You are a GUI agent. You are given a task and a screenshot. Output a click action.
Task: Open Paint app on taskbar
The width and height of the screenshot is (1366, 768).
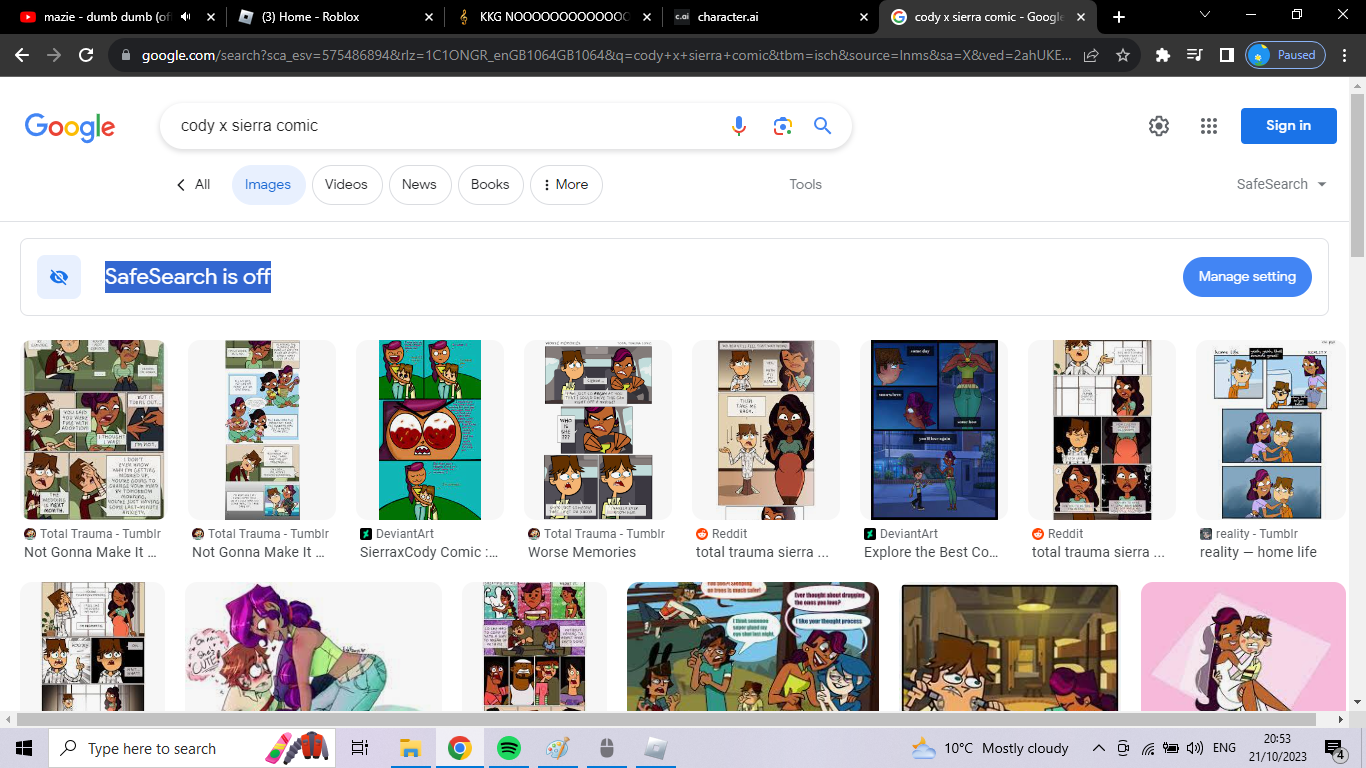pos(557,748)
